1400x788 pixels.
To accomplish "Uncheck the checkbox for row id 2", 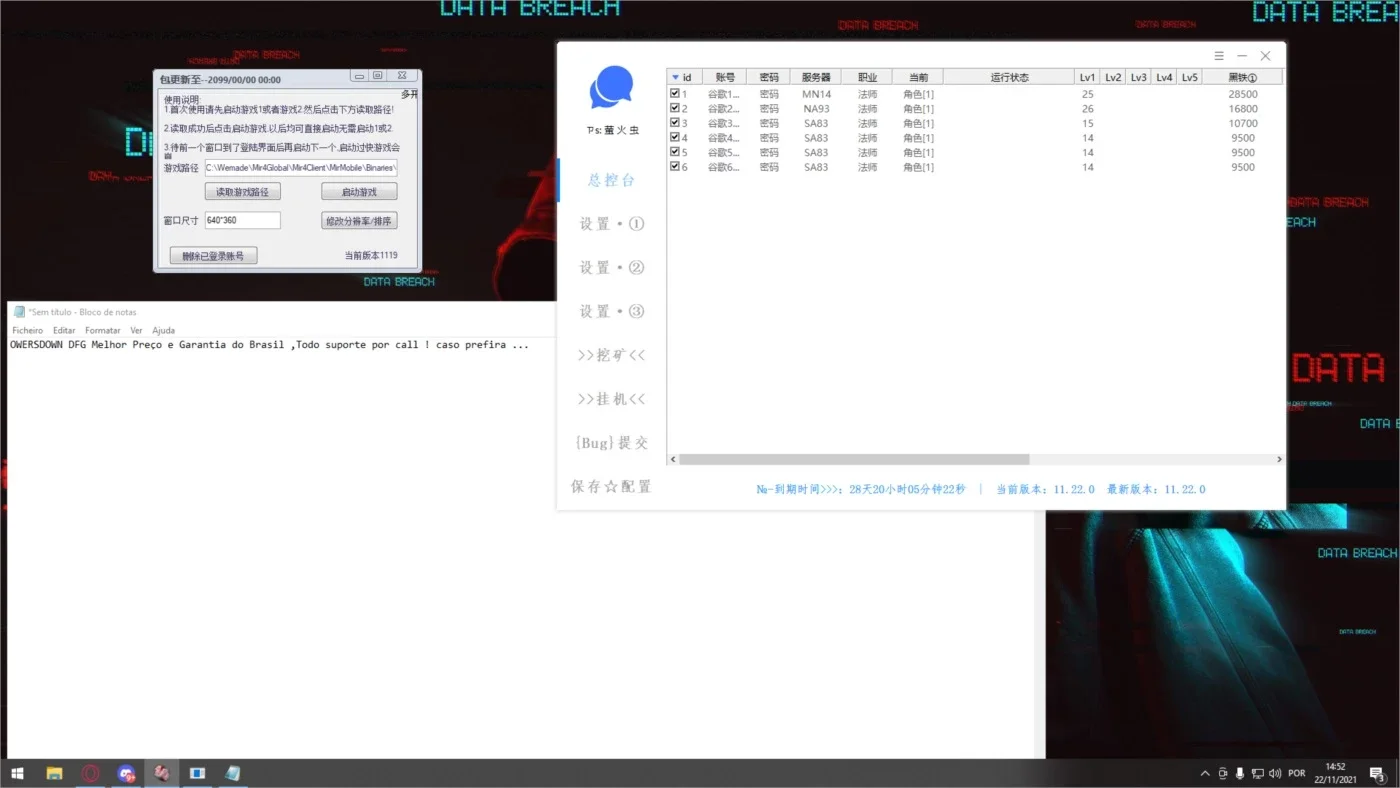I will 675,108.
